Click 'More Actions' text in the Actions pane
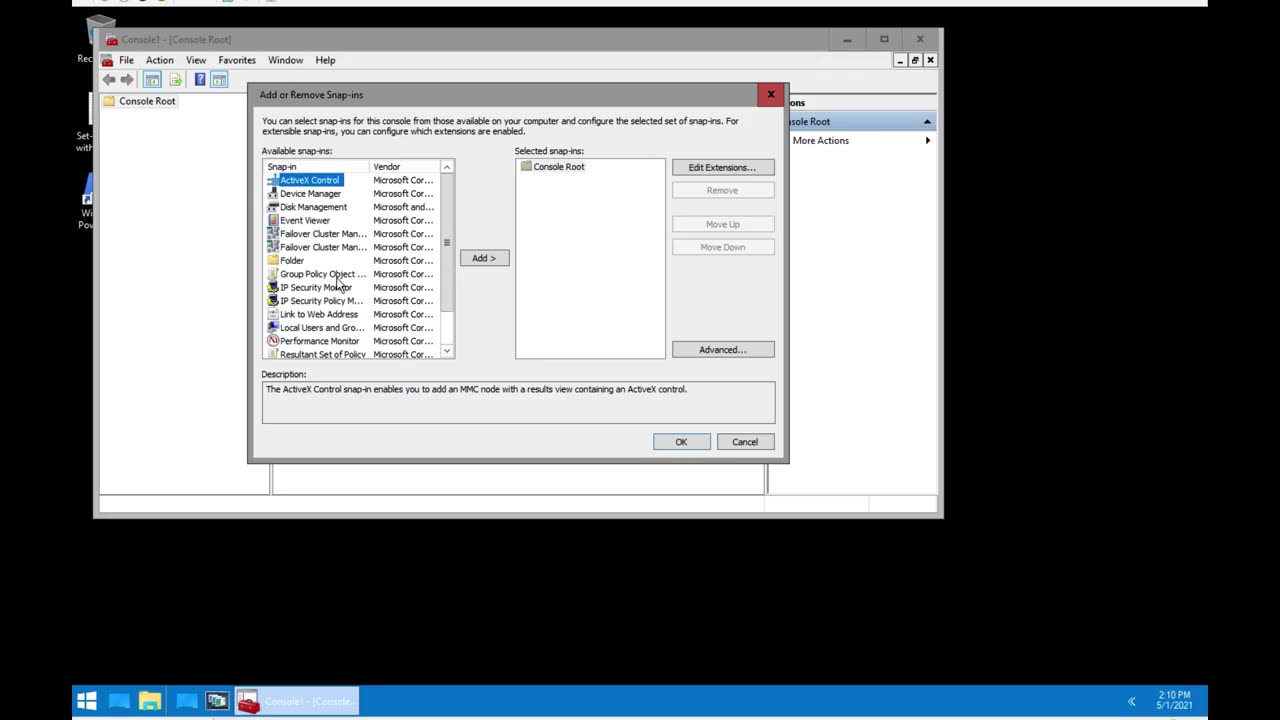Screen dimensions: 1280x720 coord(821,141)
